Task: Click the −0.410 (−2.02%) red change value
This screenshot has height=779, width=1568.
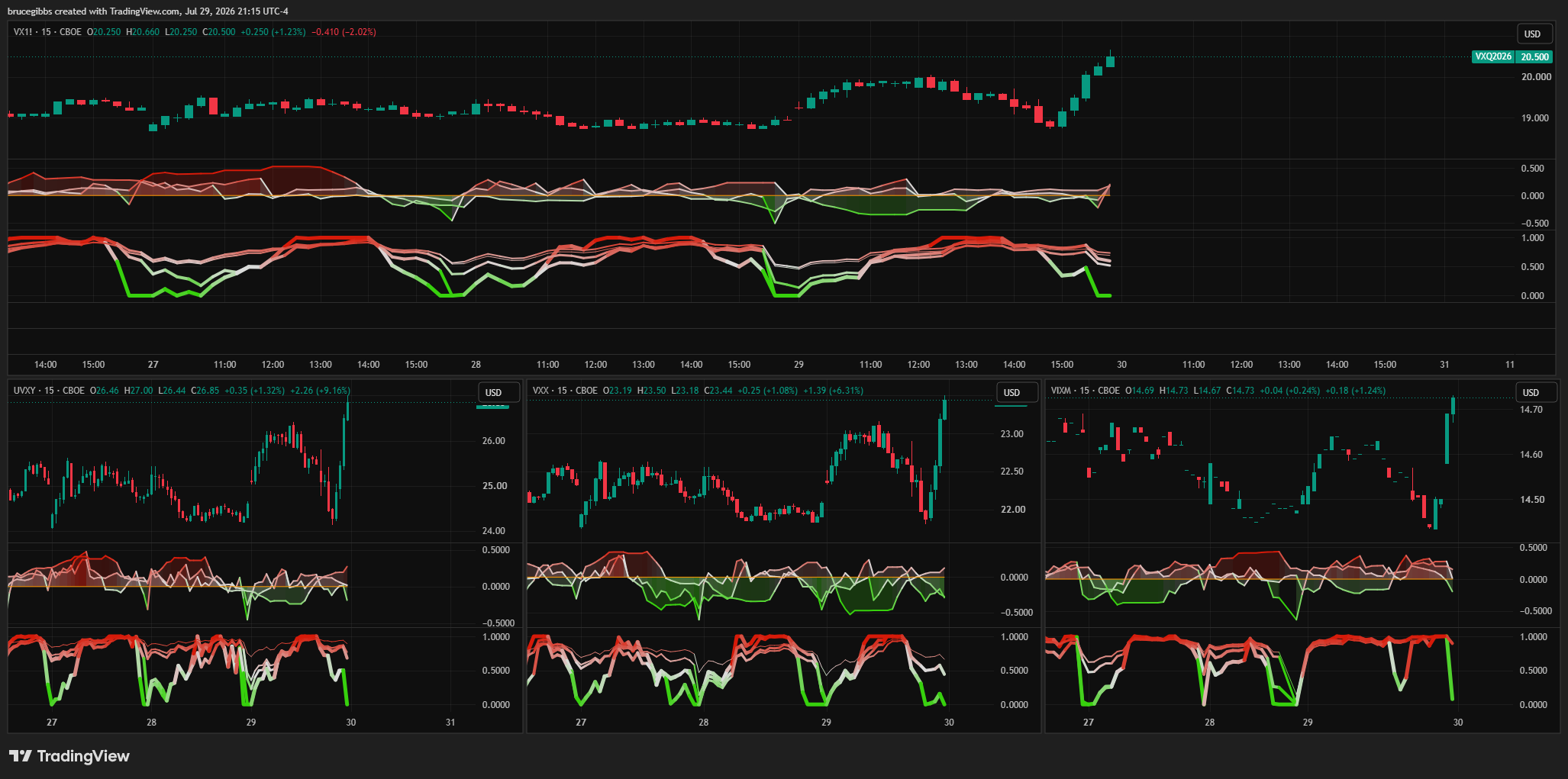Action: (x=344, y=32)
